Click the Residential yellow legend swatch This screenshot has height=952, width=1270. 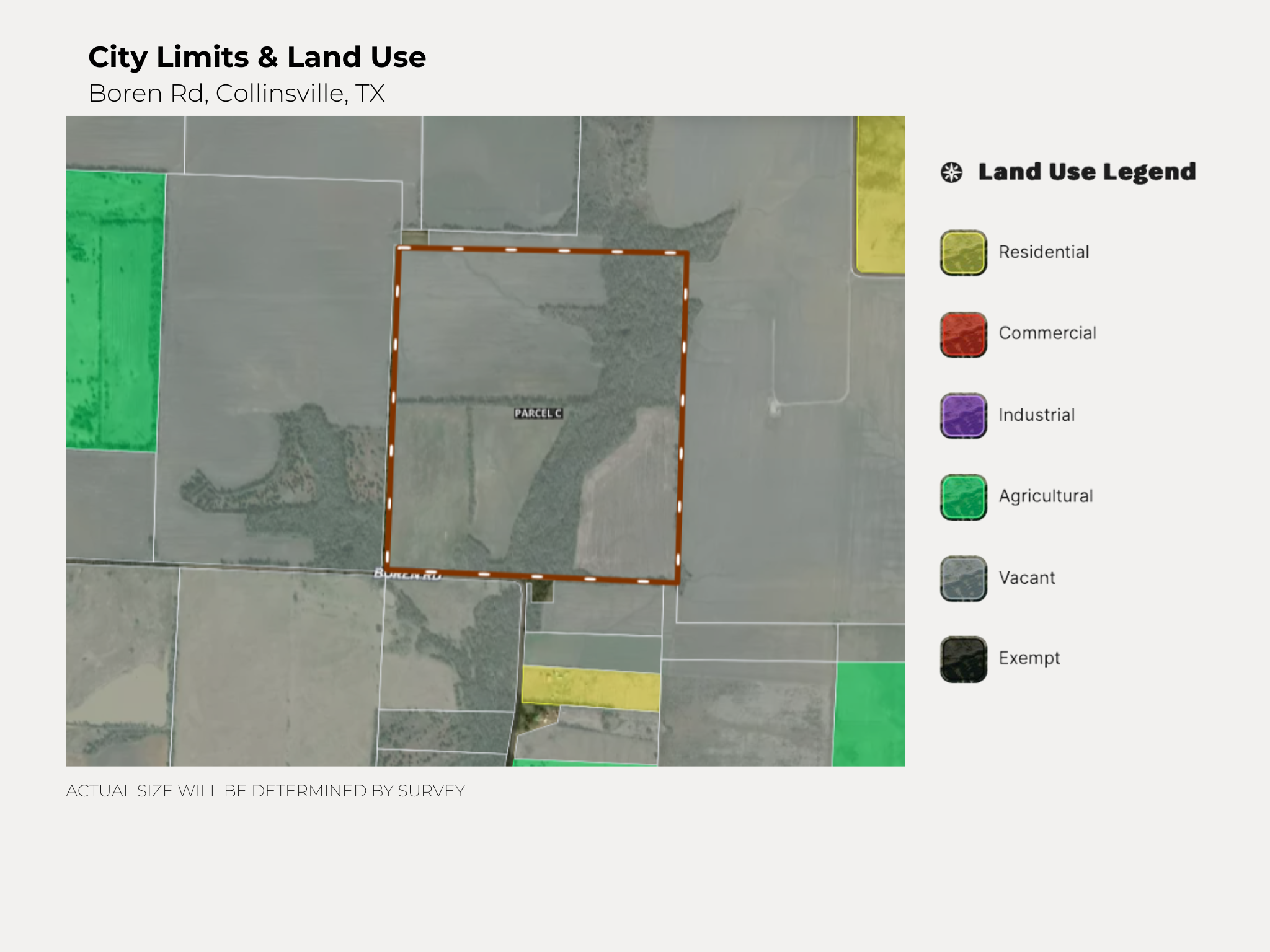tap(963, 253)
